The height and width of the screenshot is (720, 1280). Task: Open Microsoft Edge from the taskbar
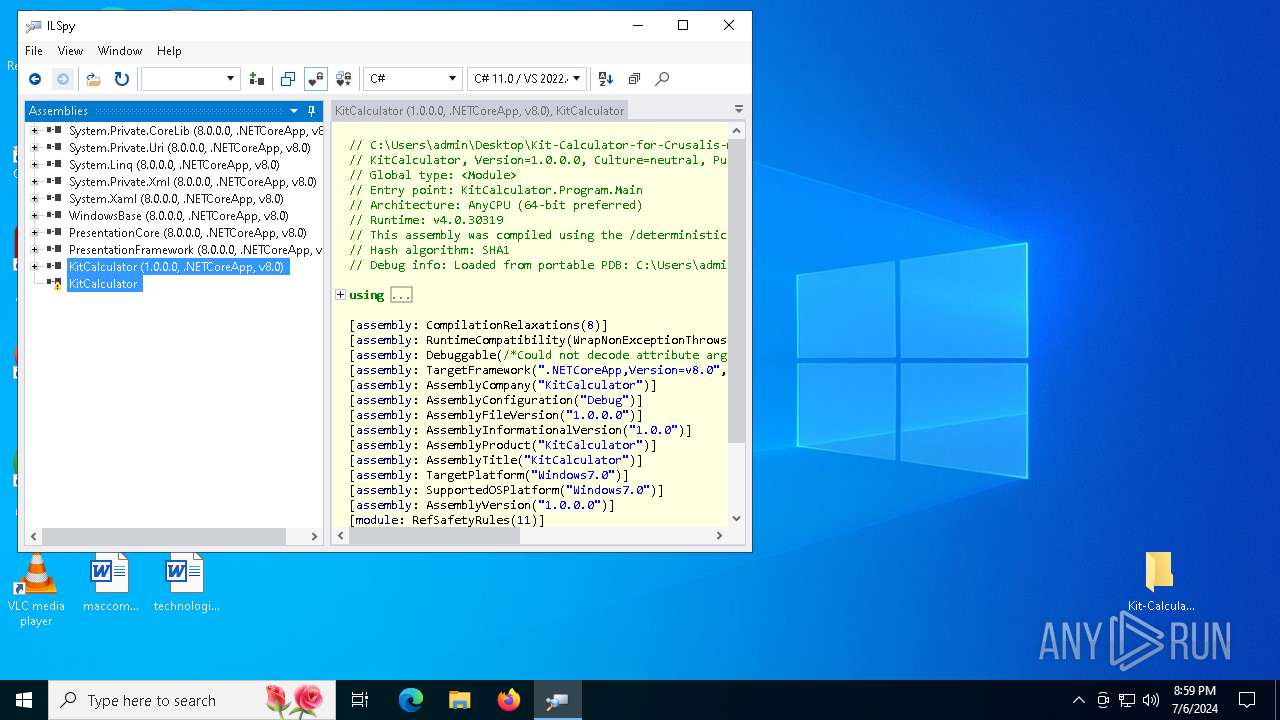point(411,700)
